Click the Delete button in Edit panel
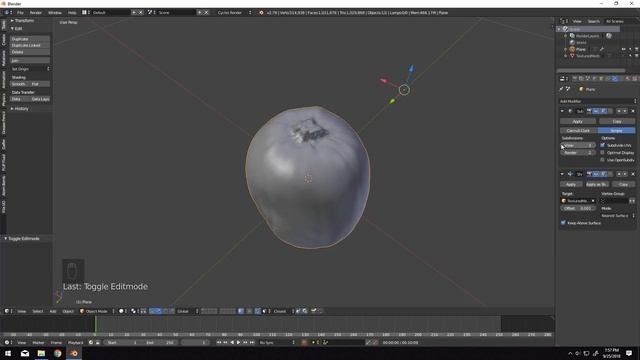This screenshot has width=640, height=360. pyautogui.click(x=30, y=52)
